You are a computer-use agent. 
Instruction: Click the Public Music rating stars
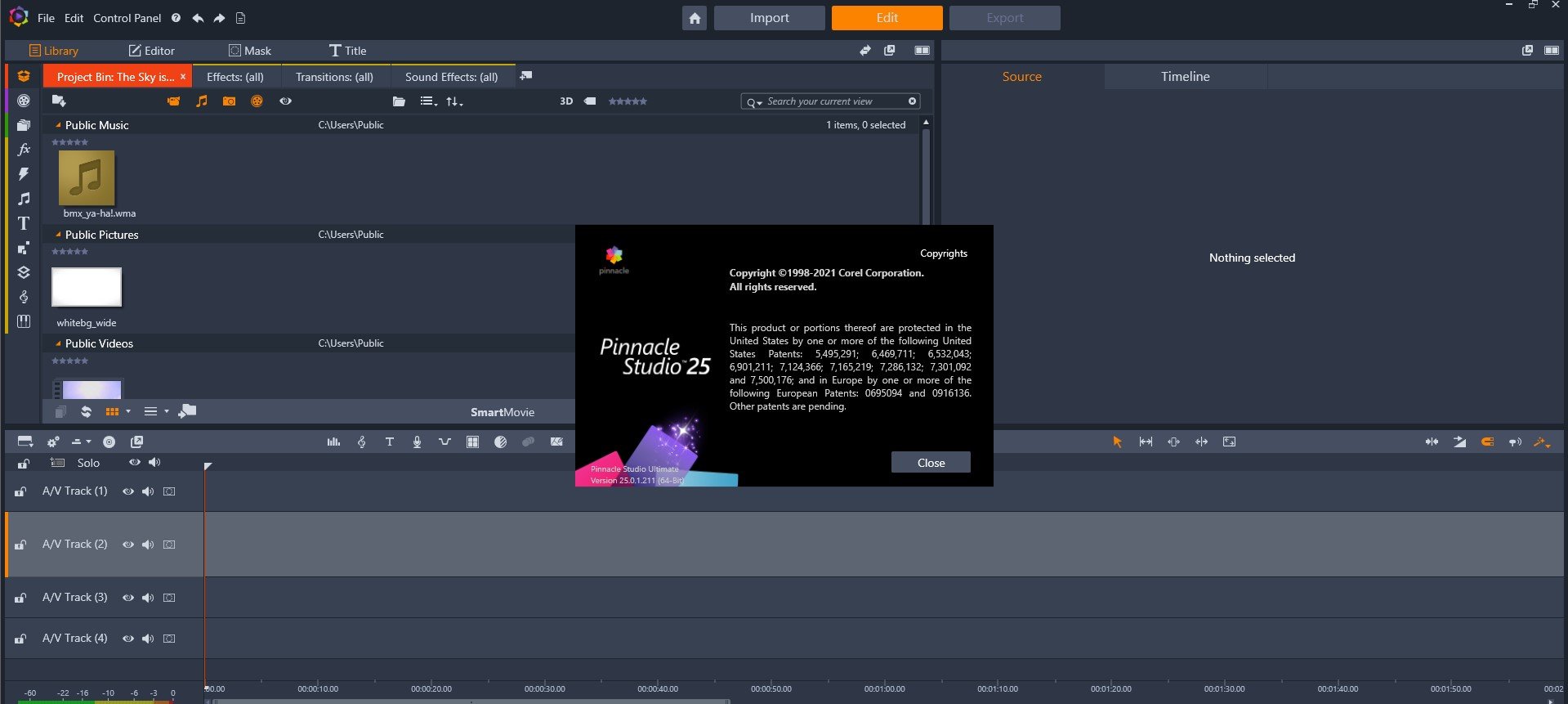click(x=69, y=142)
